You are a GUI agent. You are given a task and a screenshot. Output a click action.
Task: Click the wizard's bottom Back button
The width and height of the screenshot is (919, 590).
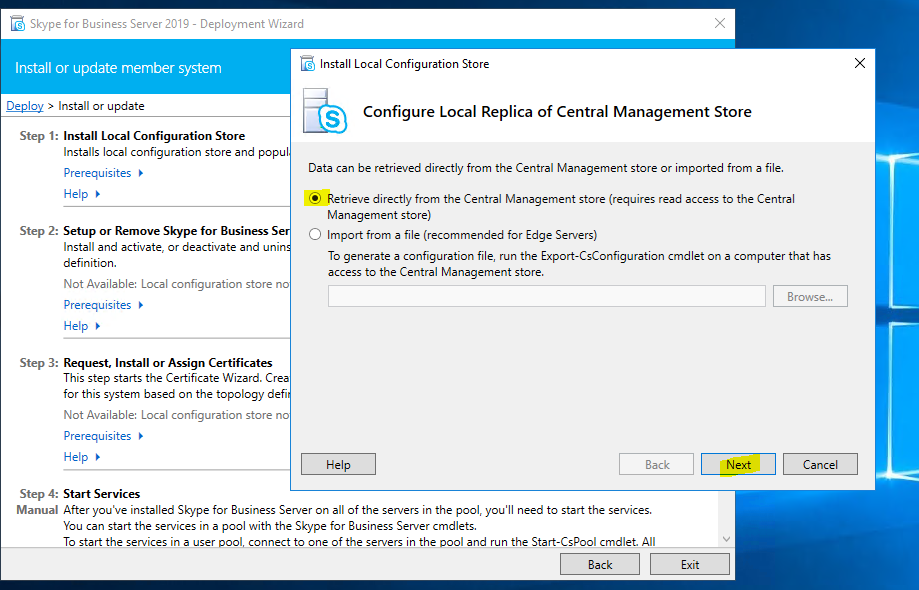point(599,564)
